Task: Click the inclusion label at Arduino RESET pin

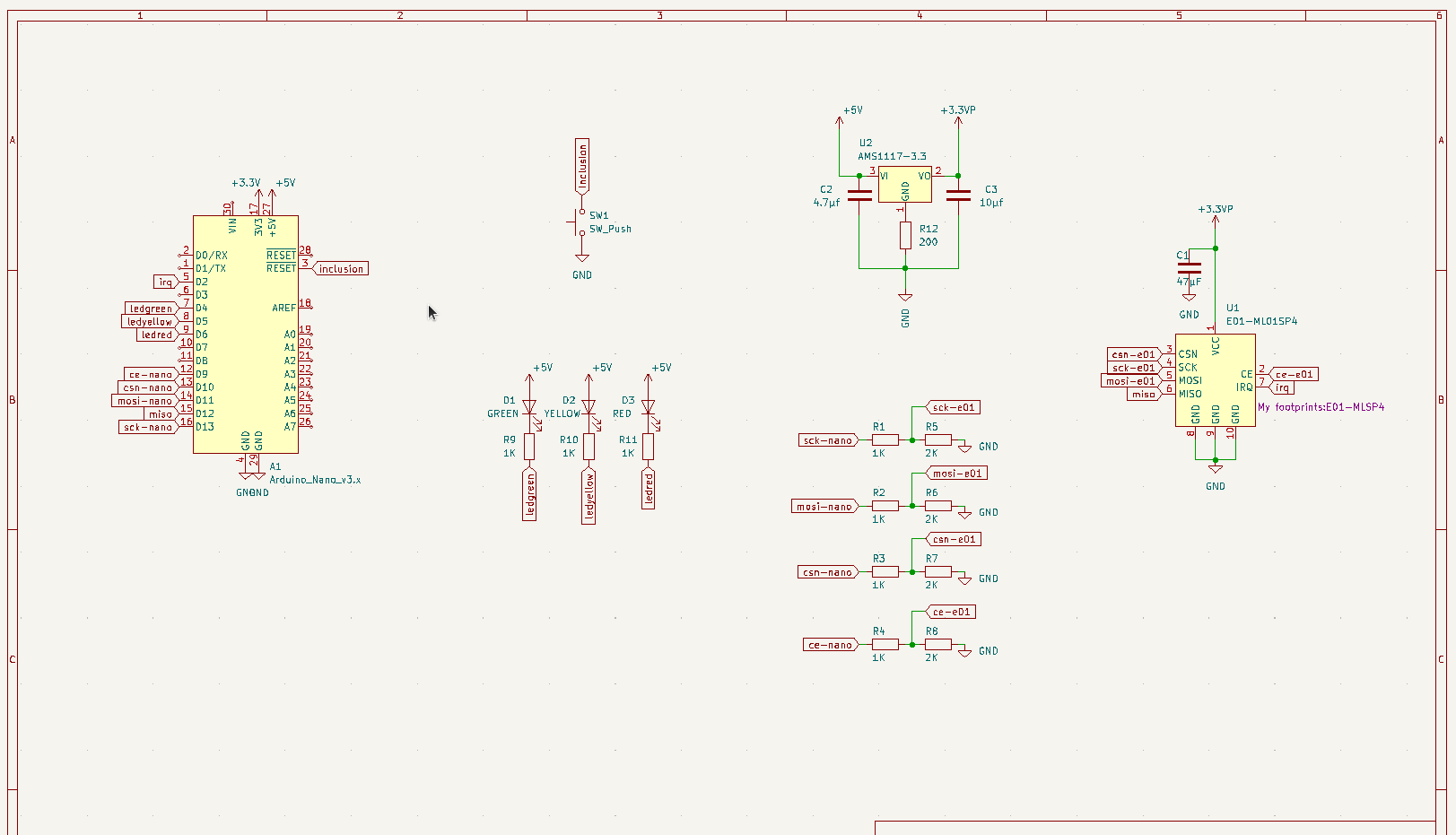Action: point(341,268)
